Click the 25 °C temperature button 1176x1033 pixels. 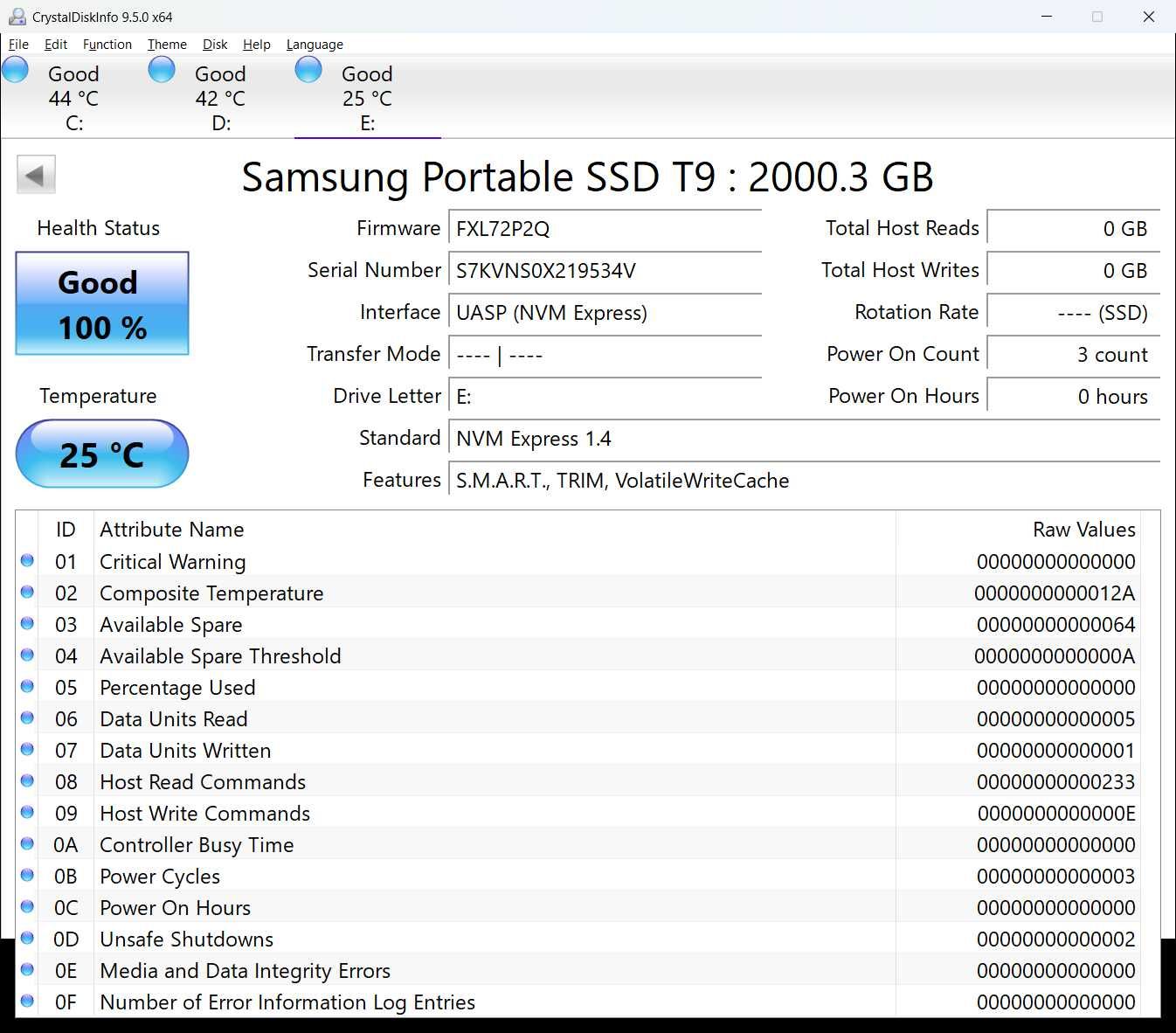[x=102, y=454]
